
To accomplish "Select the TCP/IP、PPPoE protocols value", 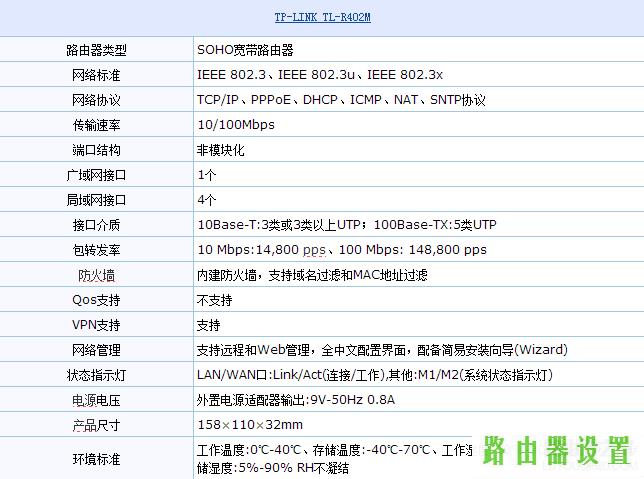I will [x=341, y=100].
